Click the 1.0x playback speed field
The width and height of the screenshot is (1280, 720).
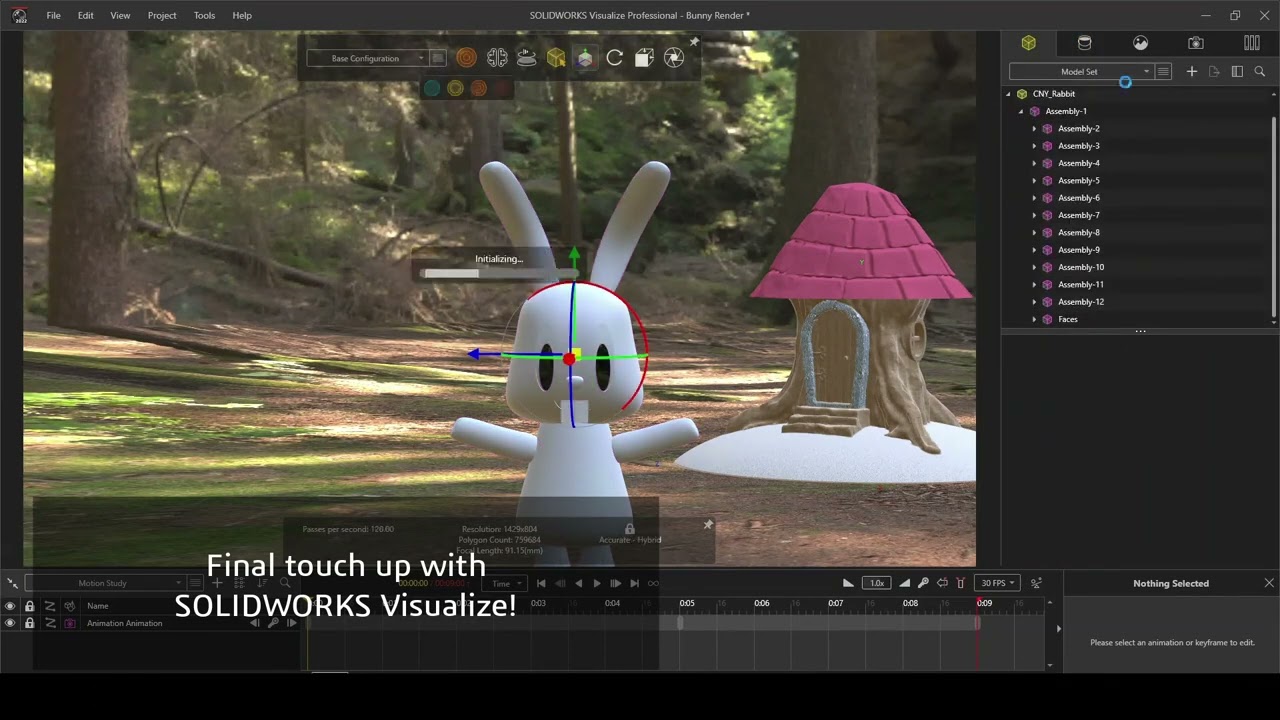877,583
